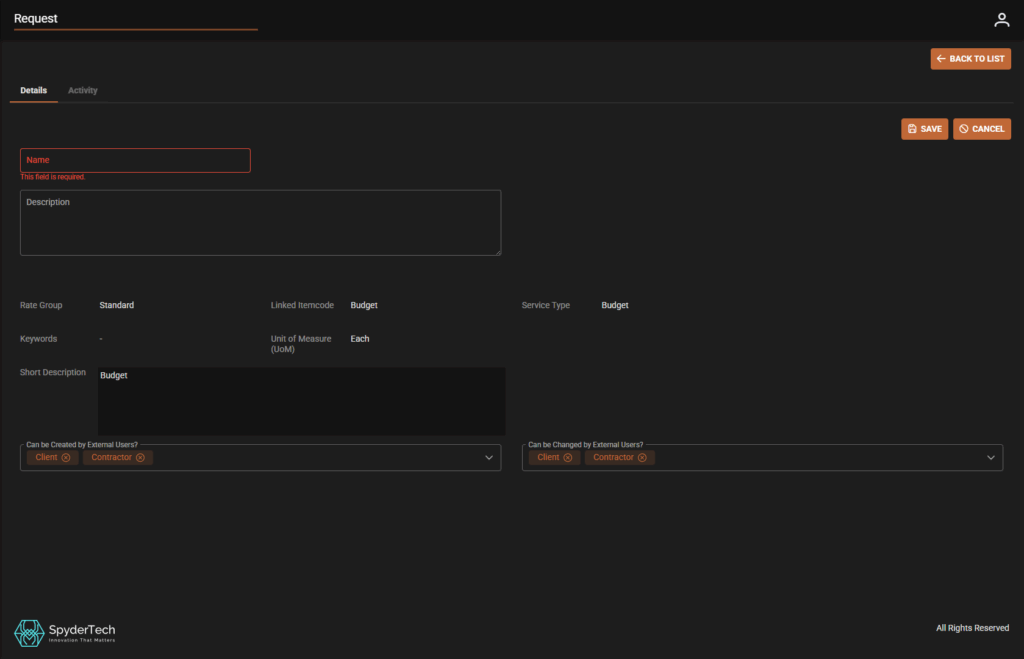1024x659 pixels.
Task: Click into the Description text area
Action: pyautogui.click(x=260, y=222)
